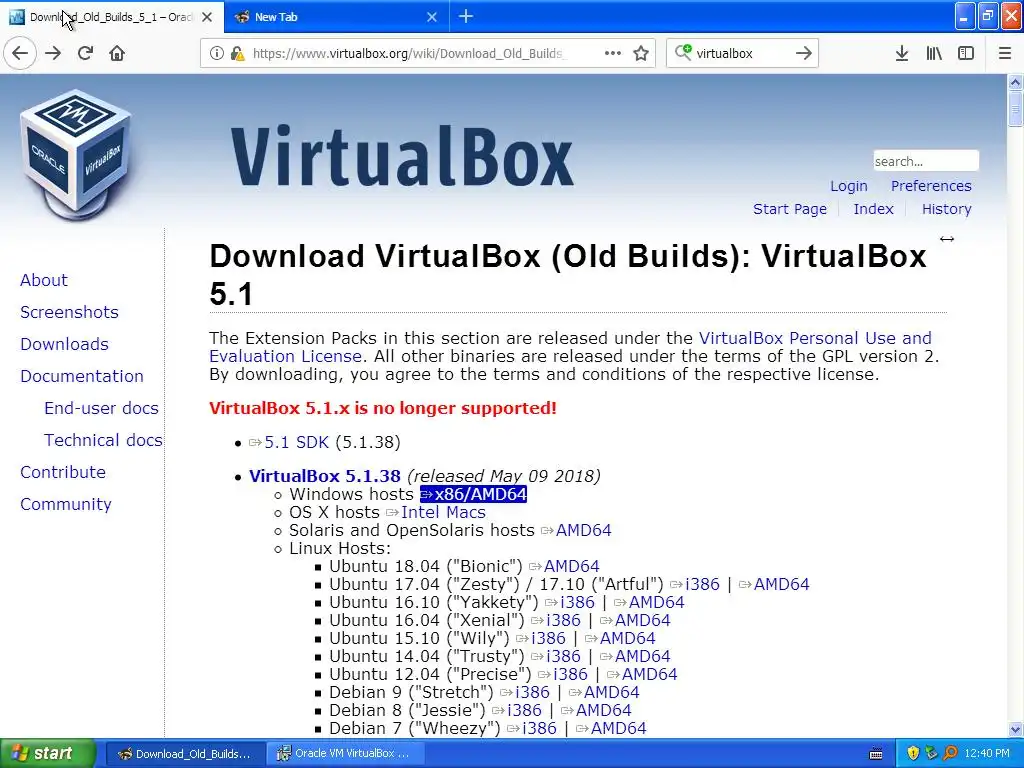Image resolution: width=1024 pixels, height=768 pixels.
Task: Click the padlock warning security icon
Action: pyautogui.click(x=237, y=54)
